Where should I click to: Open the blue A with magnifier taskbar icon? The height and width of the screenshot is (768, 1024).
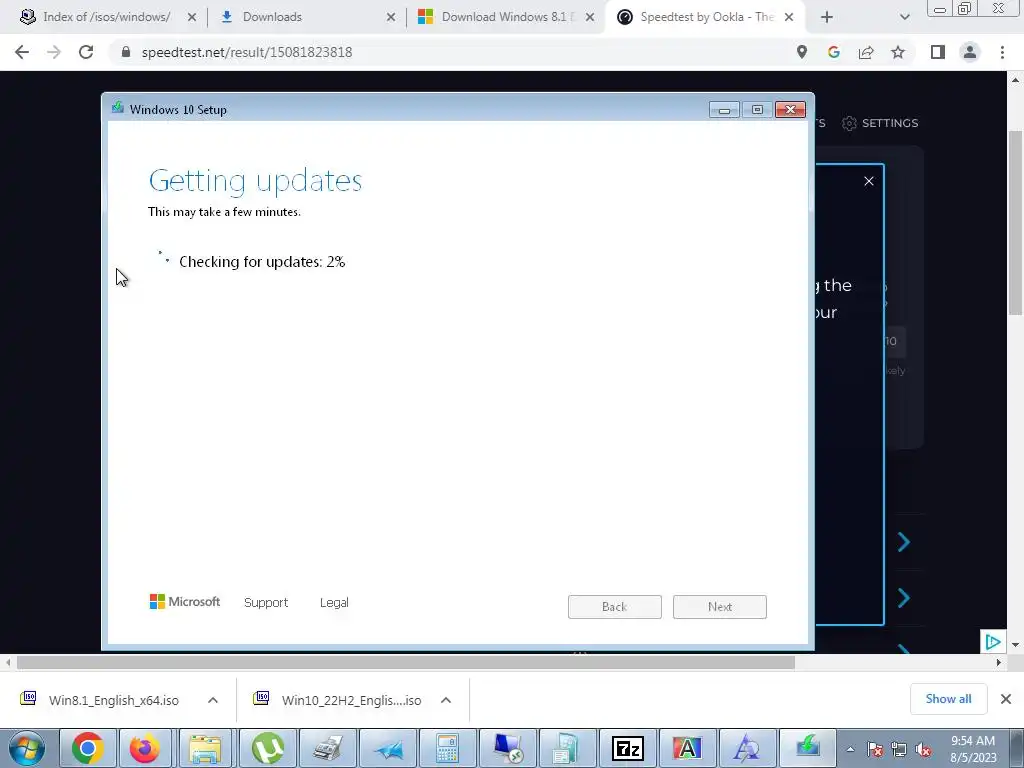coord(746,748)
